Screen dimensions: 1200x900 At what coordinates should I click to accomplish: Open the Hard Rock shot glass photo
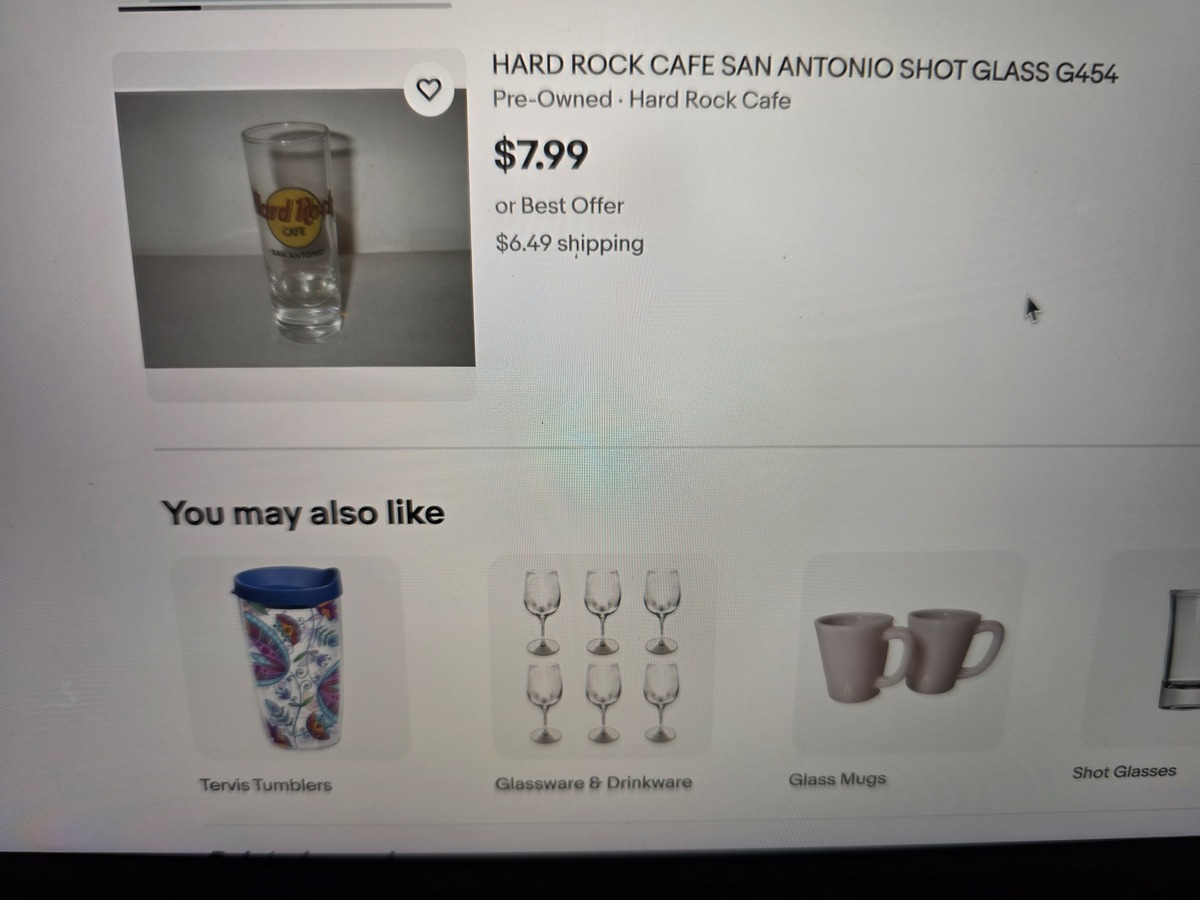(x=296, y=228)
